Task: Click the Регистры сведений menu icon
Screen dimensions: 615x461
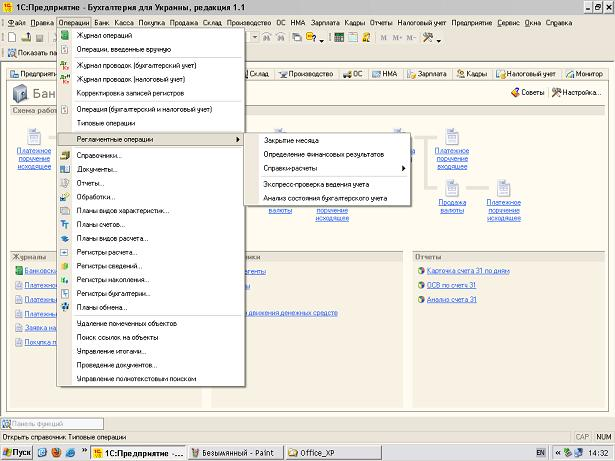Action: click(x=65, y=266)
